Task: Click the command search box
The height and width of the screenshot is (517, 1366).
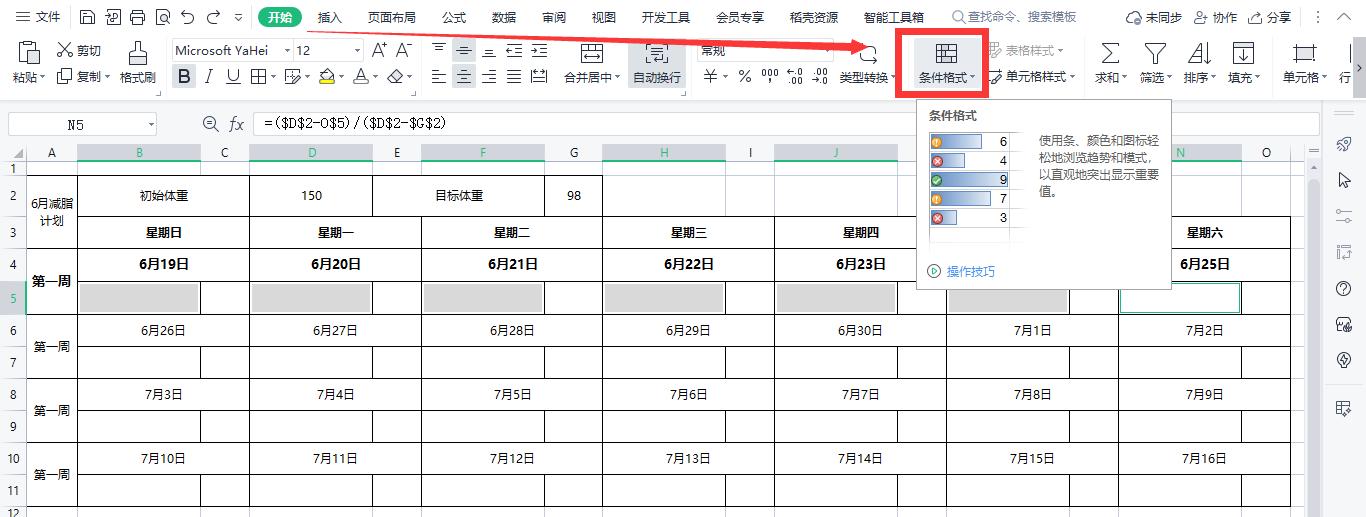Action: coord(1015,18)
